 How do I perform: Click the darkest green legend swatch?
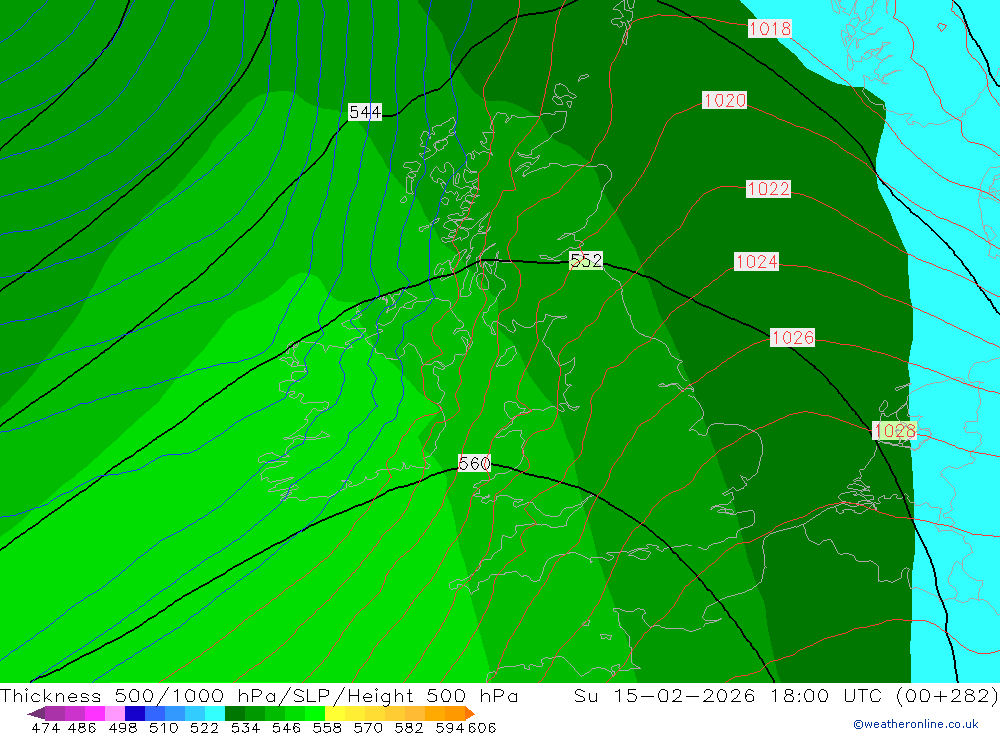235,713
